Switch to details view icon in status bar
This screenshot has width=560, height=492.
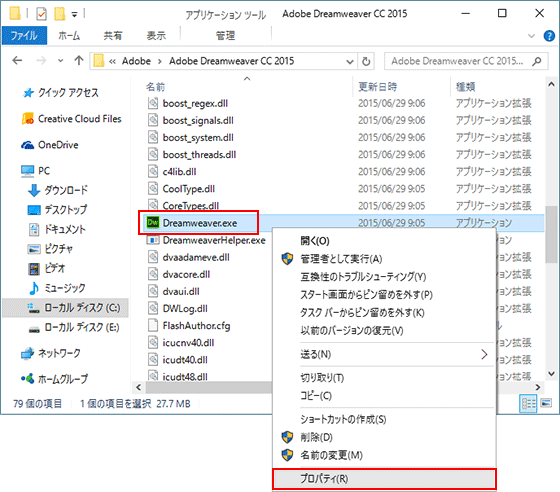click(x=528, y=404)
